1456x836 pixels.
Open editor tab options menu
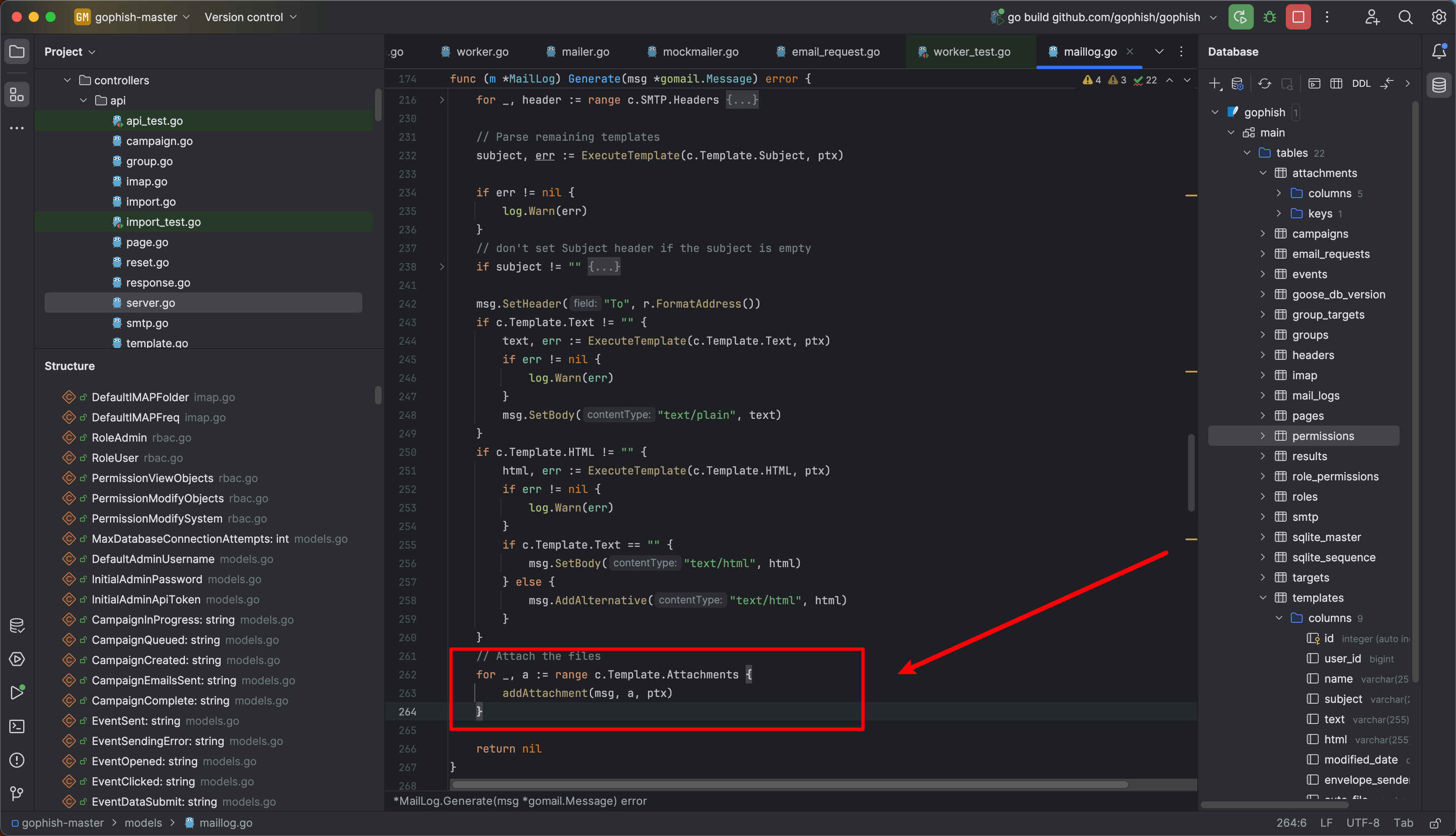(1181, 52)
